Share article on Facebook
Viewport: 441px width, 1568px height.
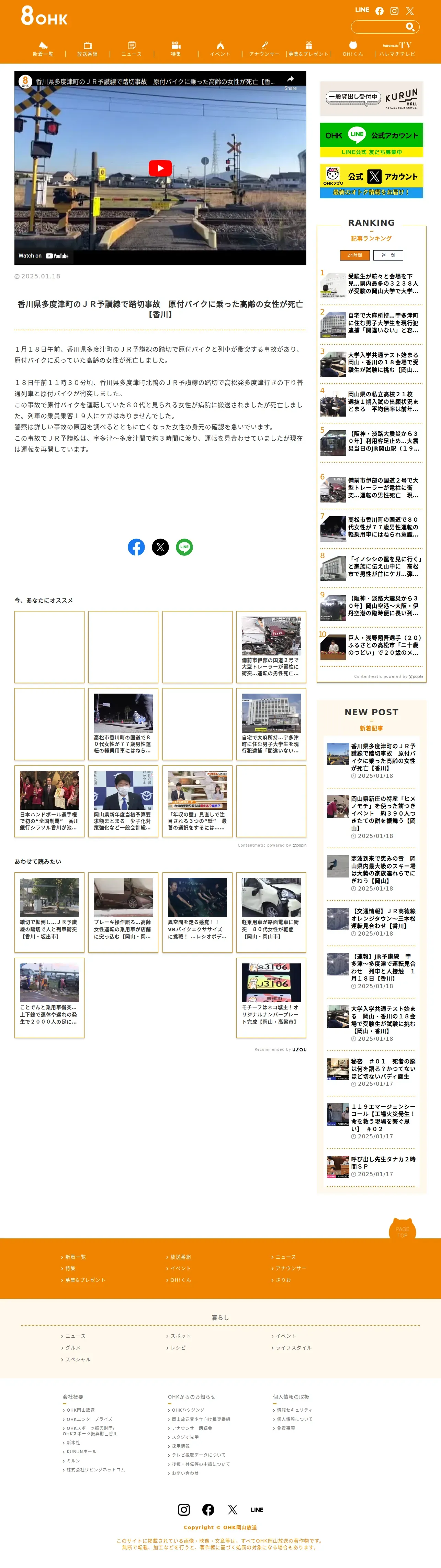[136, 547]
